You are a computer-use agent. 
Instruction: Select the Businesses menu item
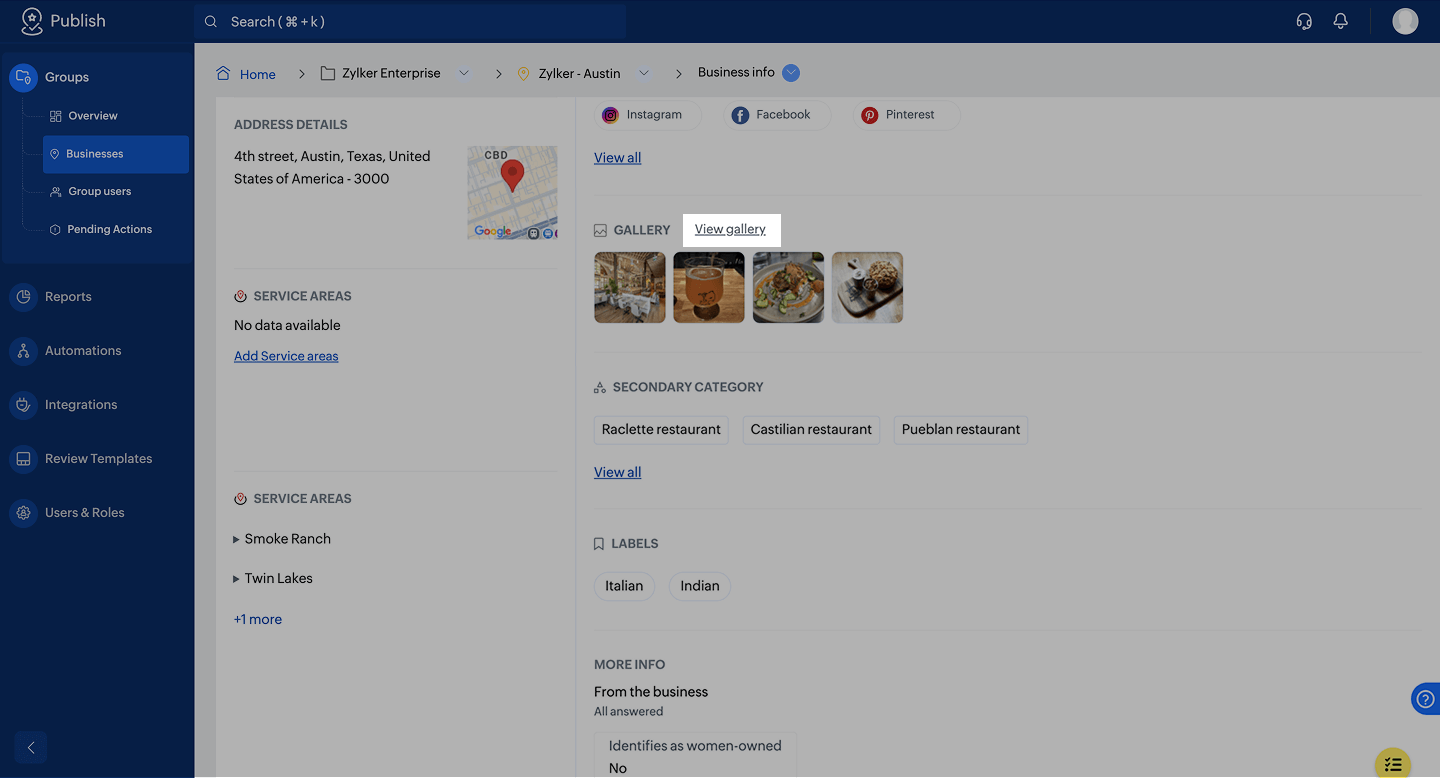click(116, 154)
